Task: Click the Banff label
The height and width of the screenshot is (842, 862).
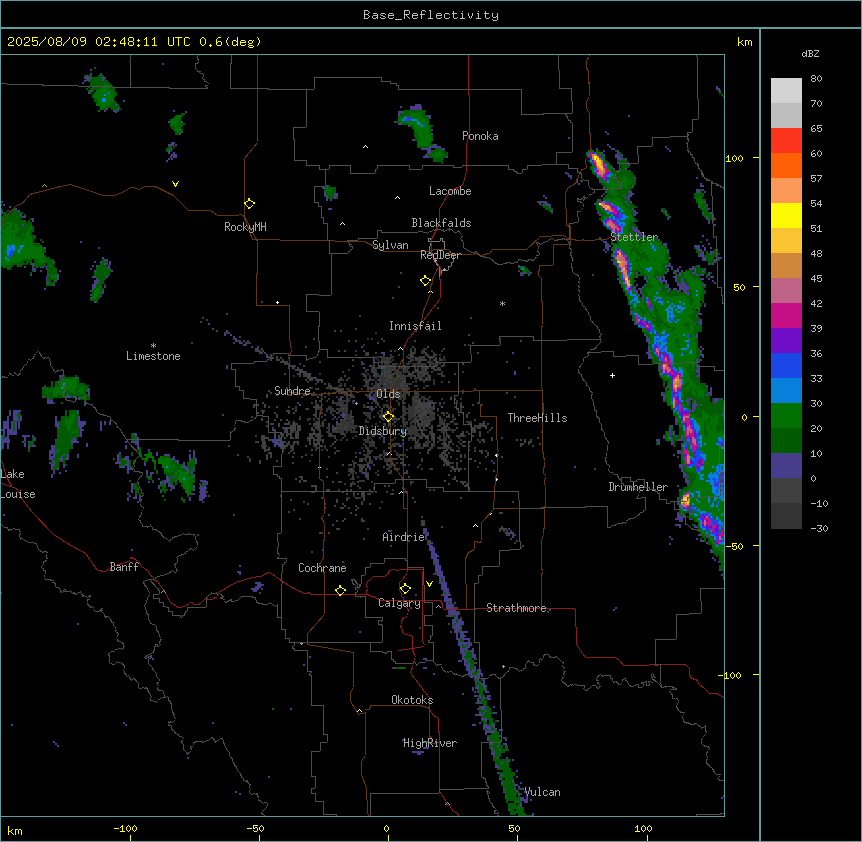Action: tap(124, 567)
